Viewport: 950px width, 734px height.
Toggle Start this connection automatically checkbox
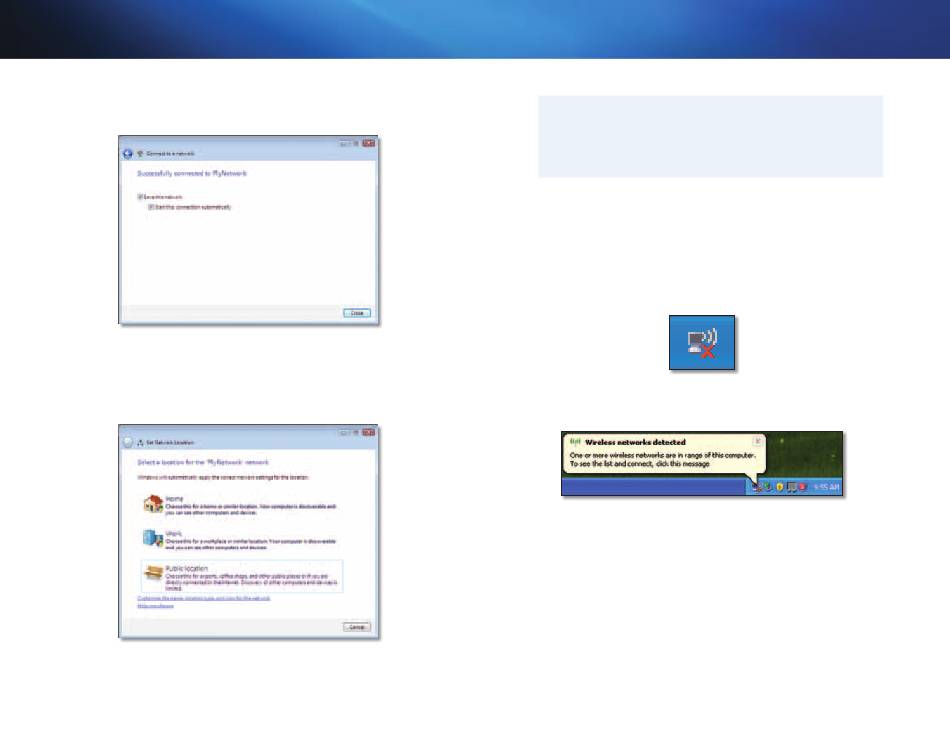[151, 207]
